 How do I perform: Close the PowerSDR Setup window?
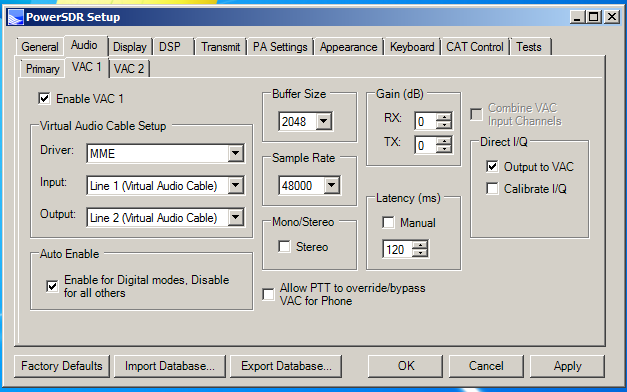612,17
